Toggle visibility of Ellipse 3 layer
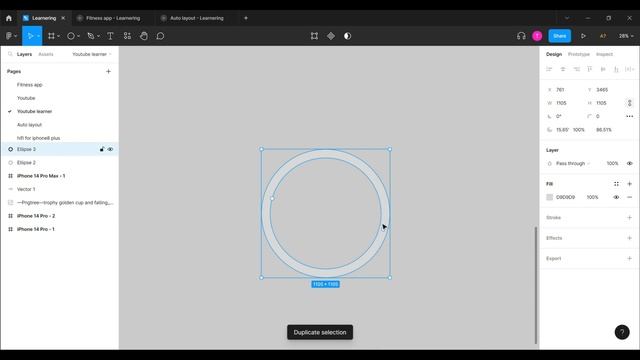 [x=110, y=149]
